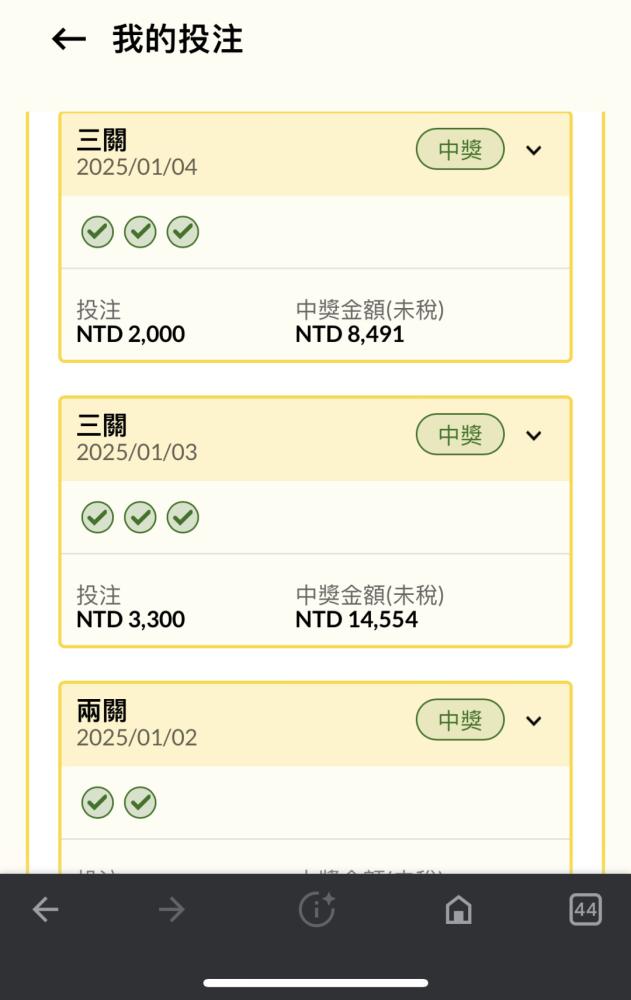Tap the browser home icon
Image resolution: width=631 pixels, height=1000 pixels.
[458, 909]
